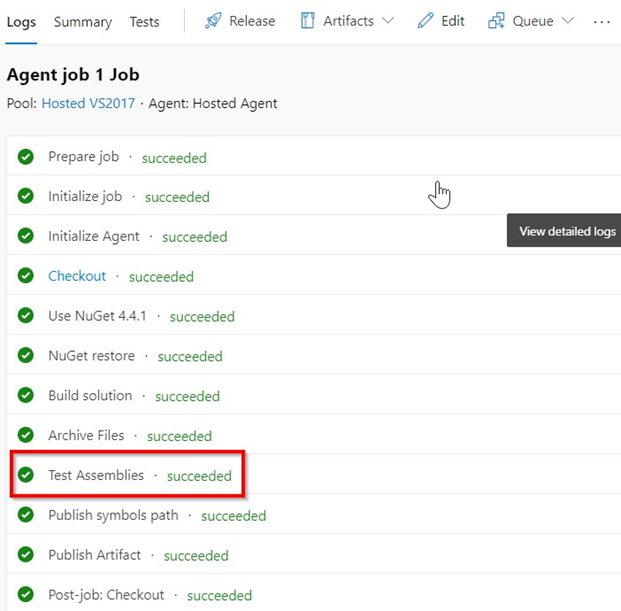Click the Artifacts package icon
621x611 pixels.
coord(308,21)
